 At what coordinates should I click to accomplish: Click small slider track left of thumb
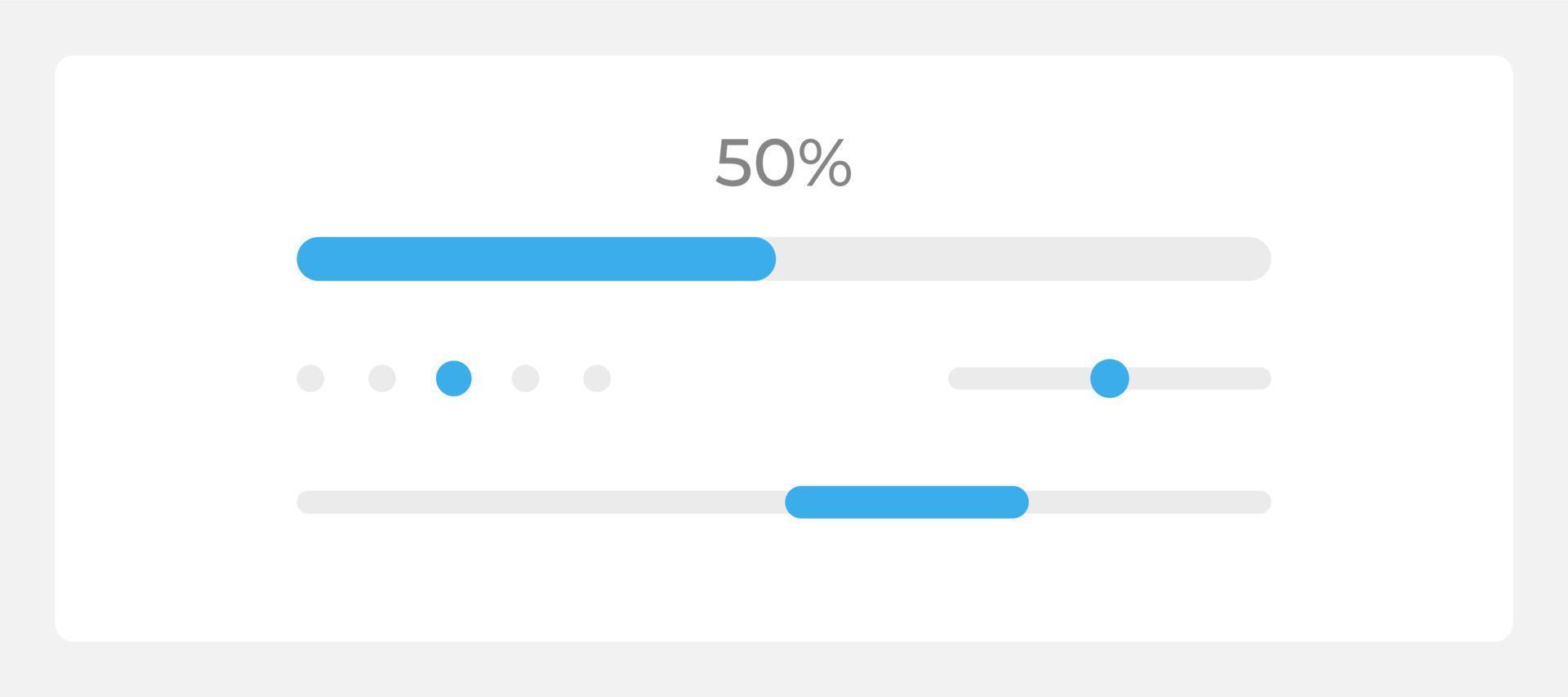coord(1019,378)
